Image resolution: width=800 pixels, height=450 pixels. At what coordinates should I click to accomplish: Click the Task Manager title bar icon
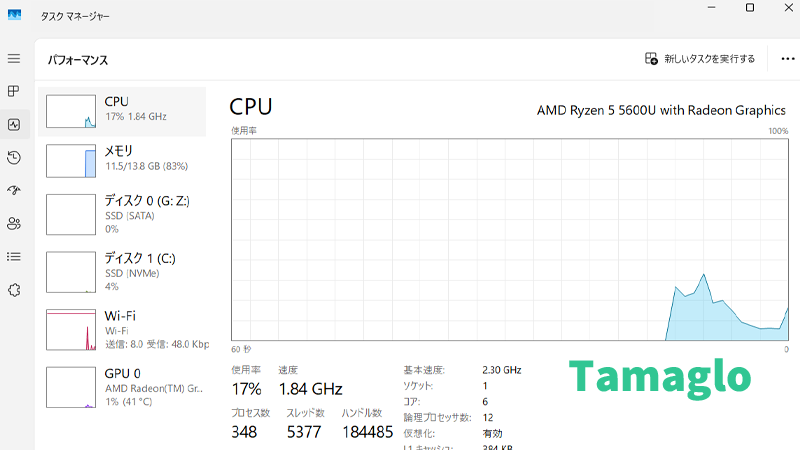15,16
